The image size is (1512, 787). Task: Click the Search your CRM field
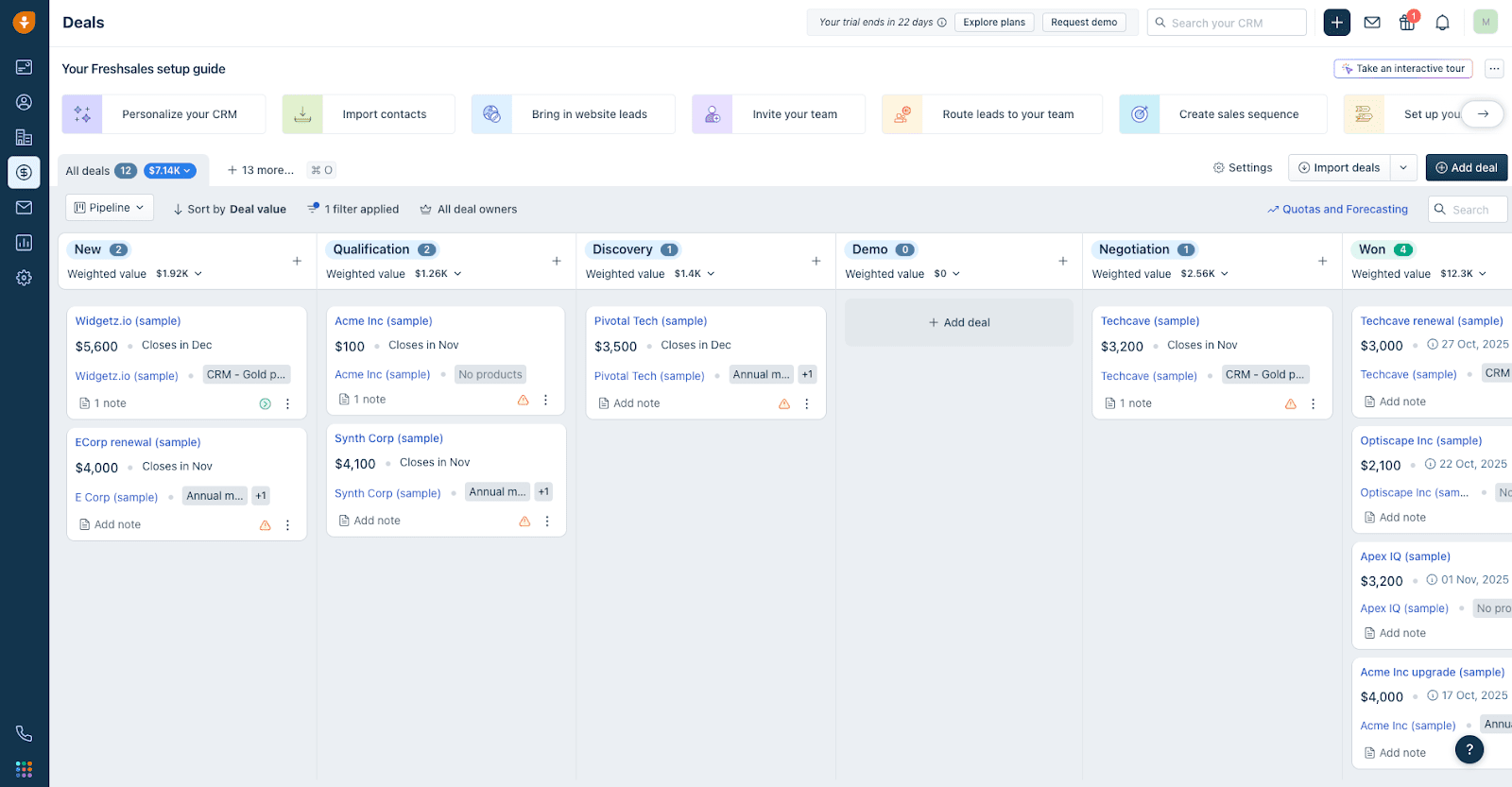pos(1227,23)
